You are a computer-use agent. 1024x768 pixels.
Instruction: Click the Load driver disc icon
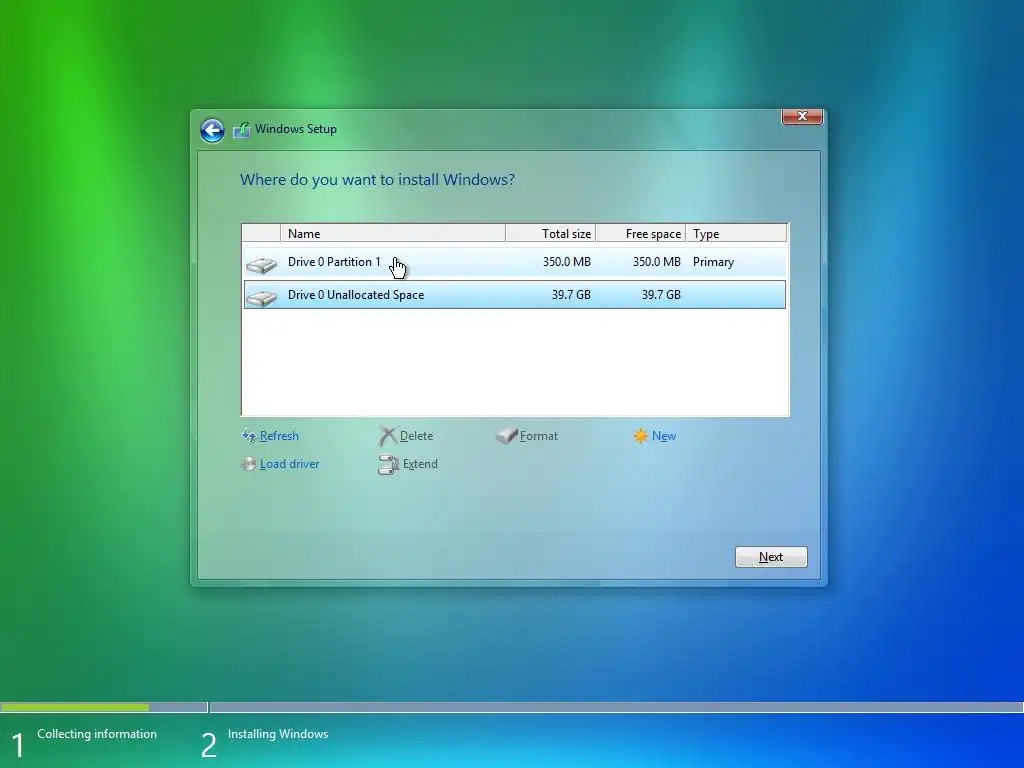point(248,464)
